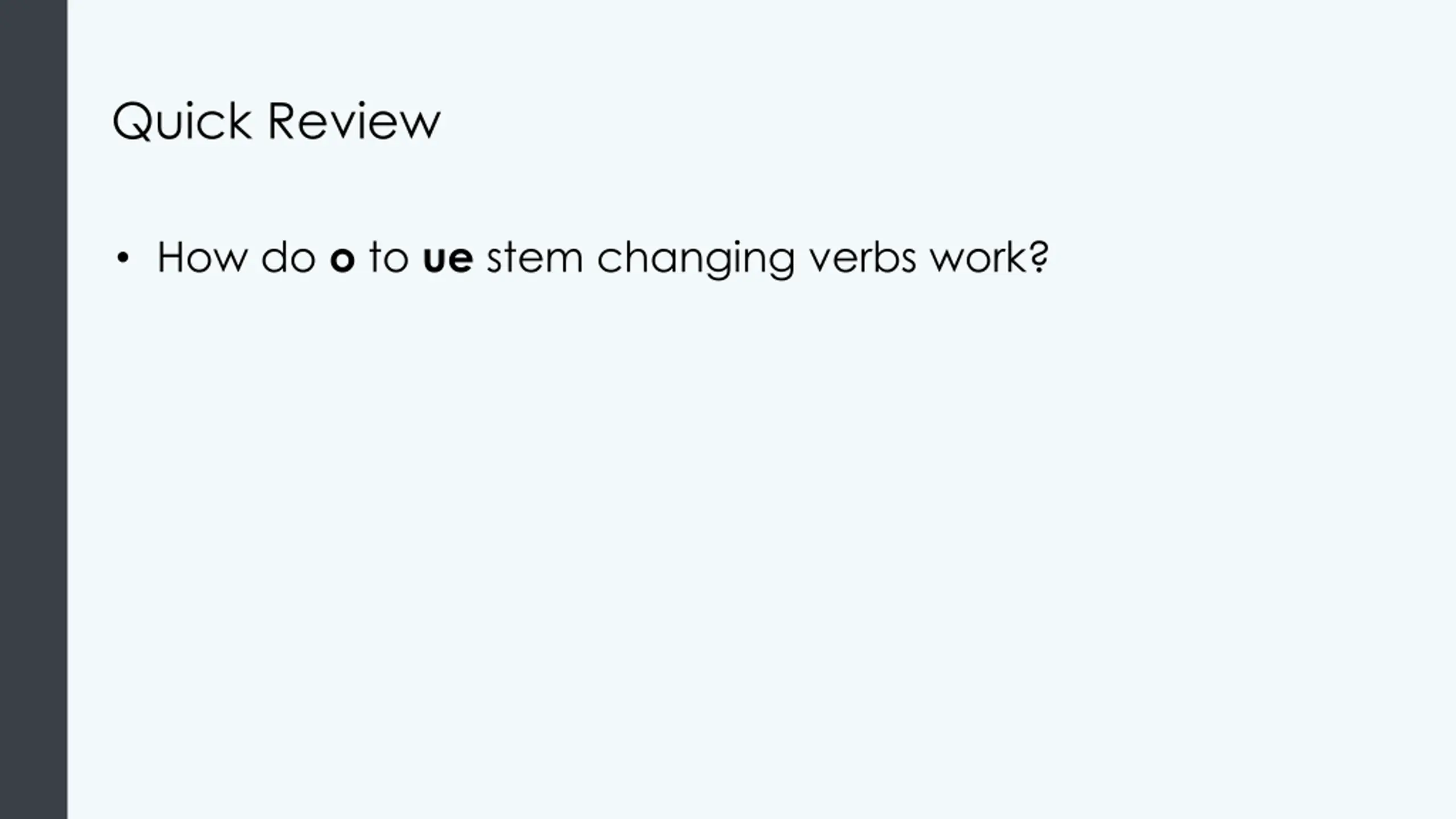Image resolution: width=1456 pixels, height=819 pixels.
Task: Click the word Quick in title
Action: coord(182,121)
